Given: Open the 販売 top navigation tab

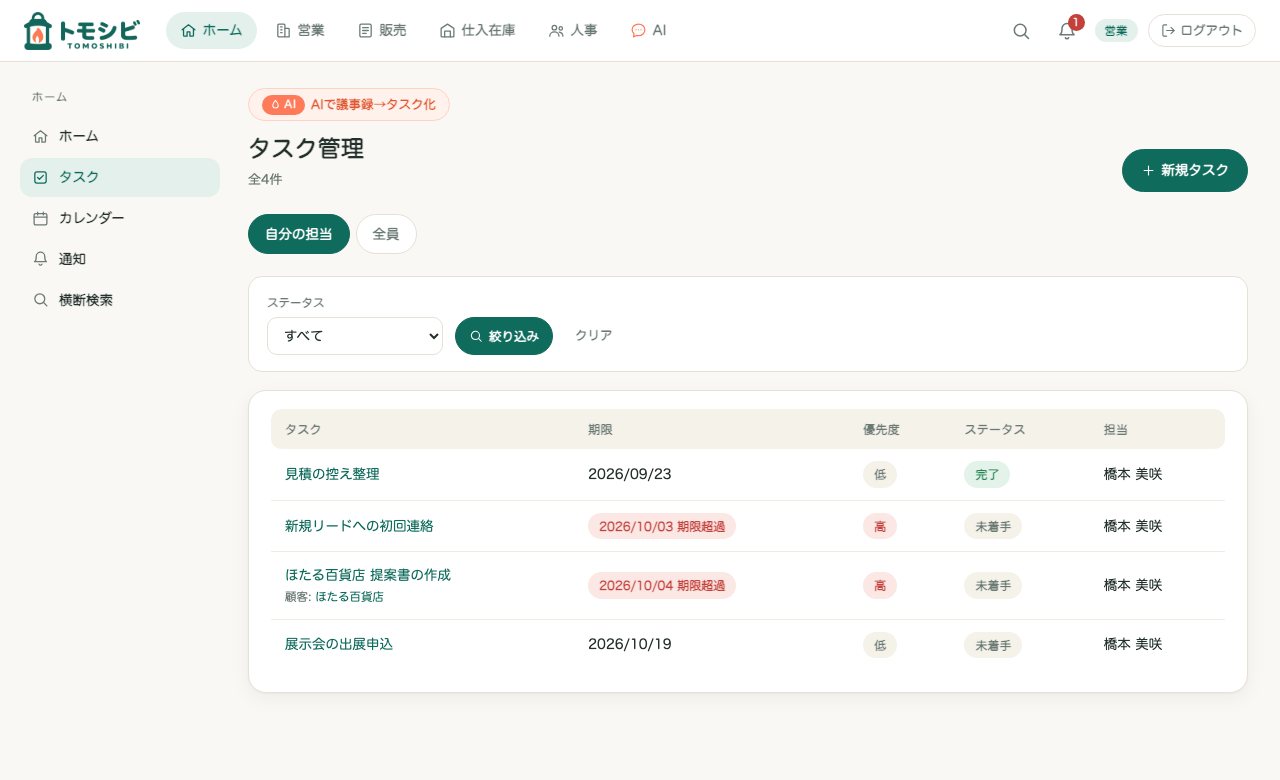Looking at the screenshot, I should tap(382, 31).
